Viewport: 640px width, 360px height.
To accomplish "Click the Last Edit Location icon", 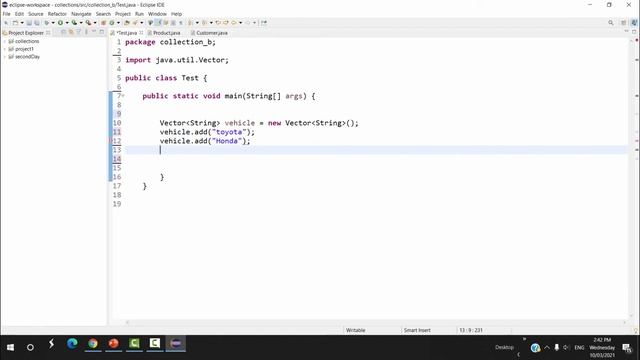I will (218, 23).
